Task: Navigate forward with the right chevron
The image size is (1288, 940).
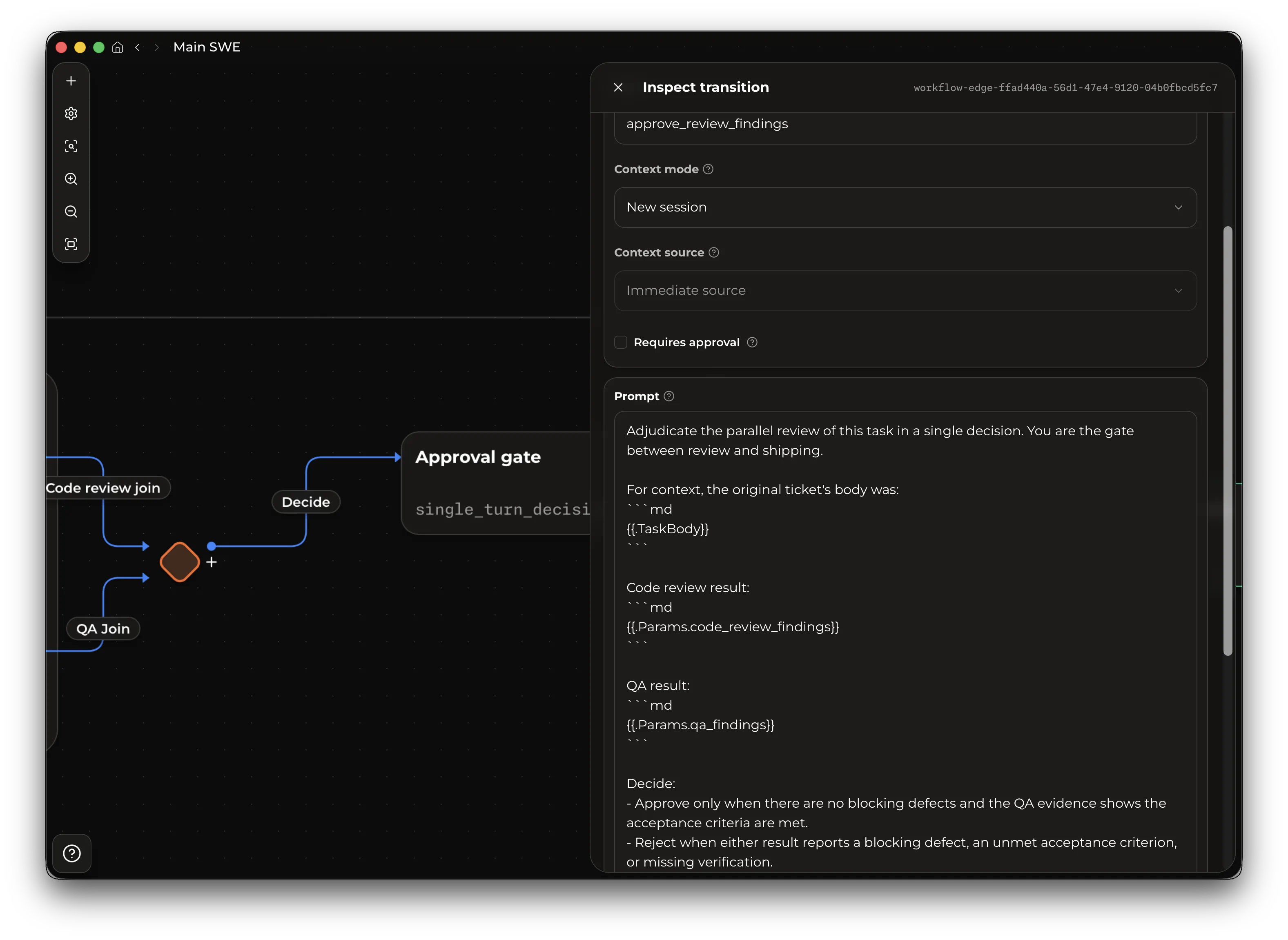Action: tap(156, 47)
